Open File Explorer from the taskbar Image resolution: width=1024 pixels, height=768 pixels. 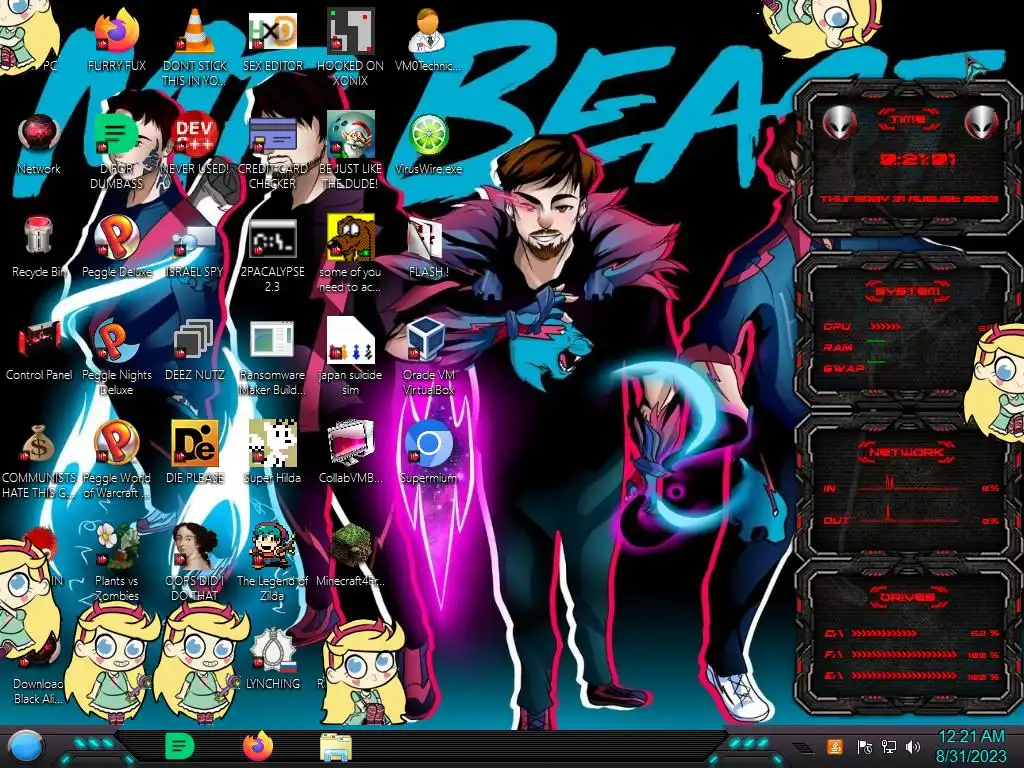(336, 747)
